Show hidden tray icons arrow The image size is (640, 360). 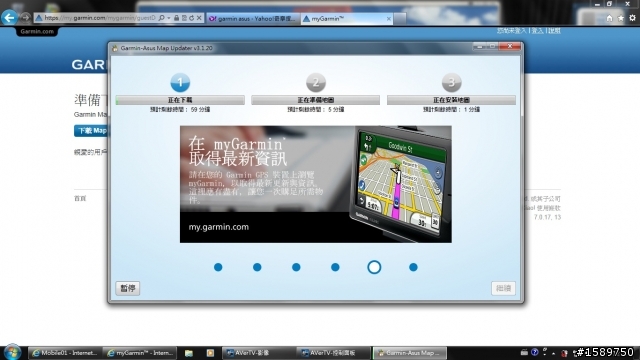[x=554, y=353]
